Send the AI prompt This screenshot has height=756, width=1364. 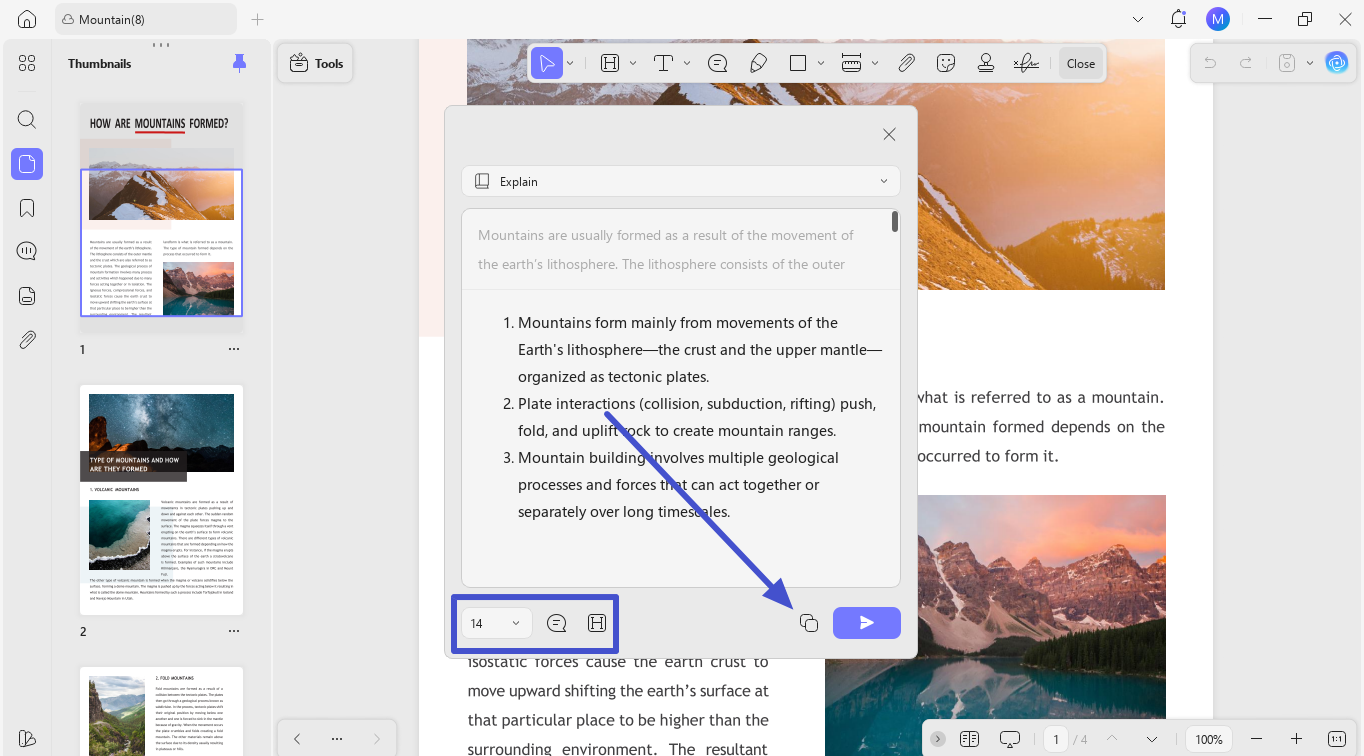867,623
